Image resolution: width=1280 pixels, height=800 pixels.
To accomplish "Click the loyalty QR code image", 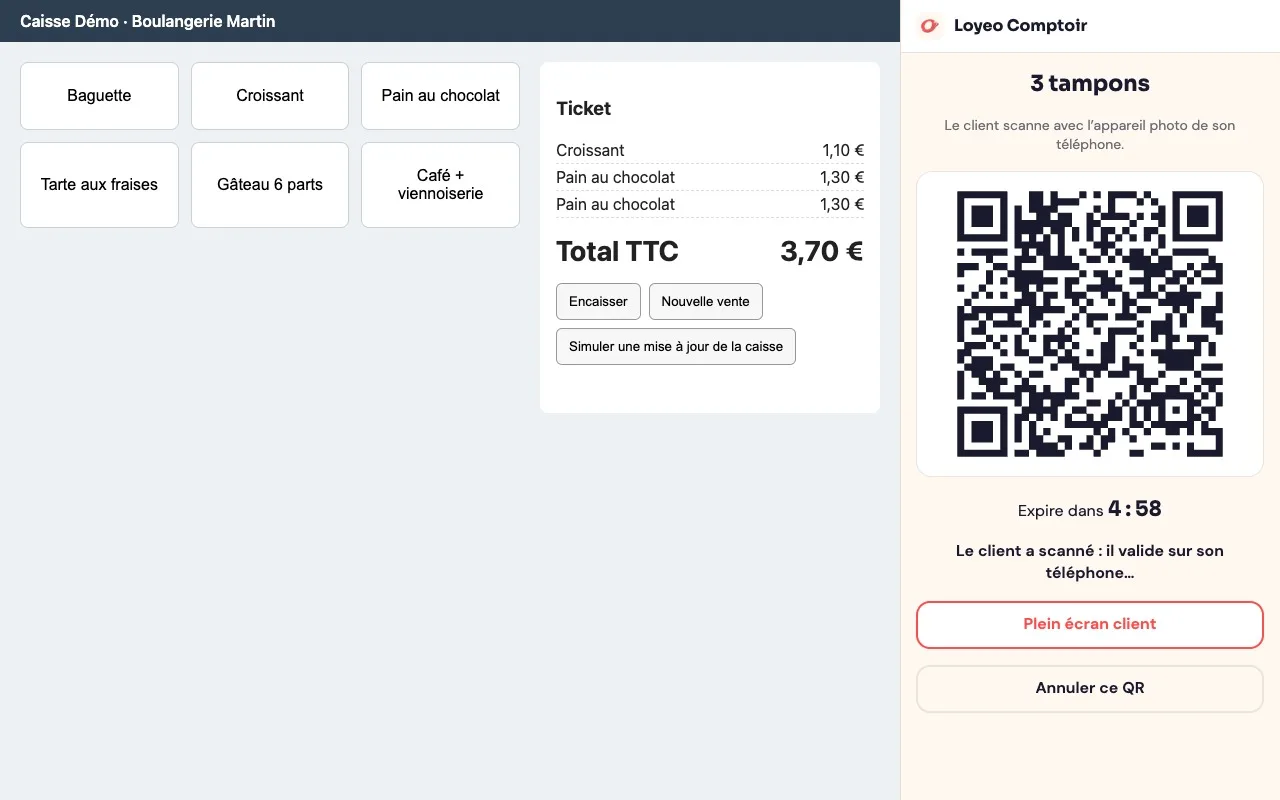I will [1090, 324].
